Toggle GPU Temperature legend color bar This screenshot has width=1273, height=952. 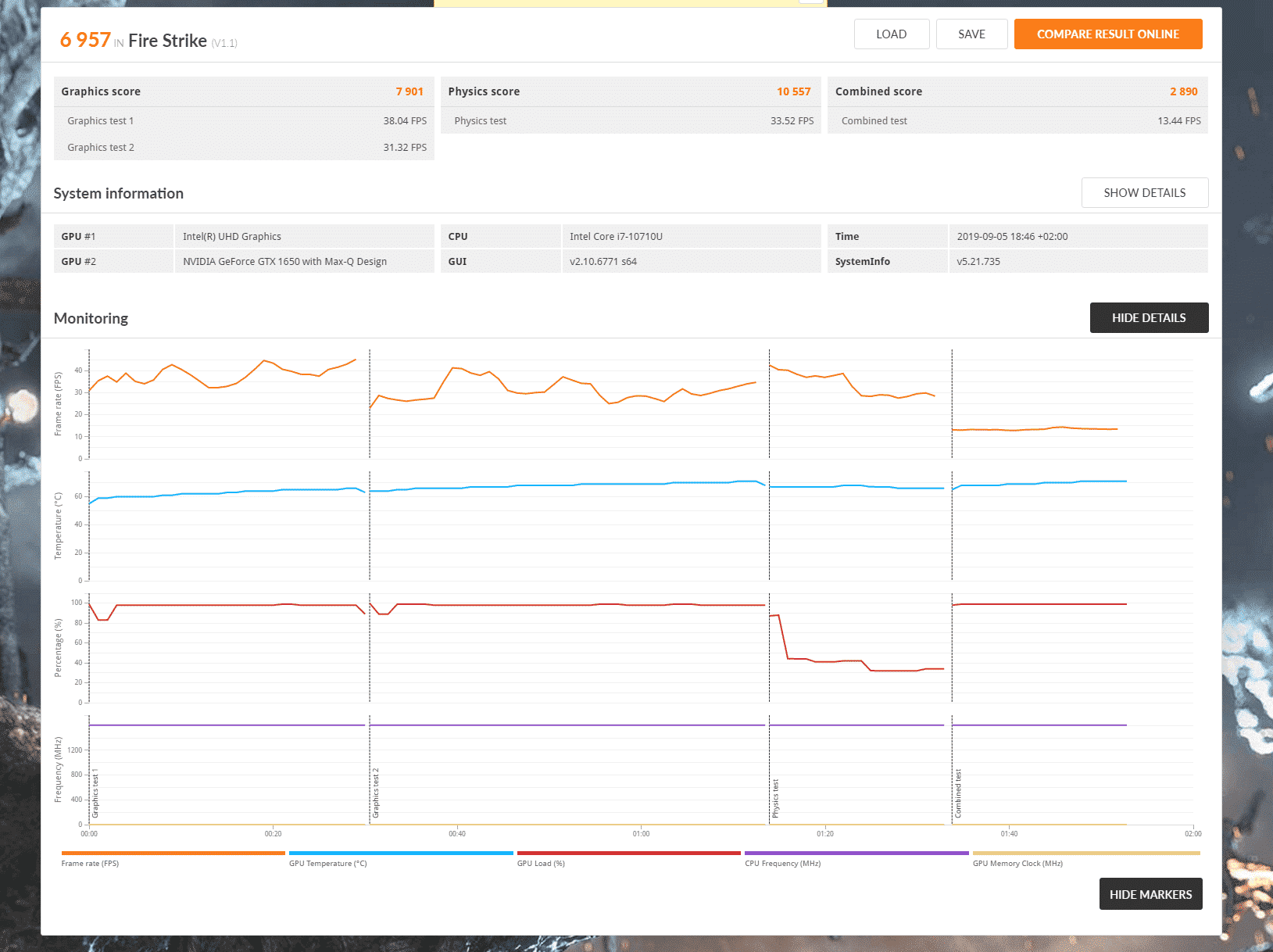coord(401,854)
